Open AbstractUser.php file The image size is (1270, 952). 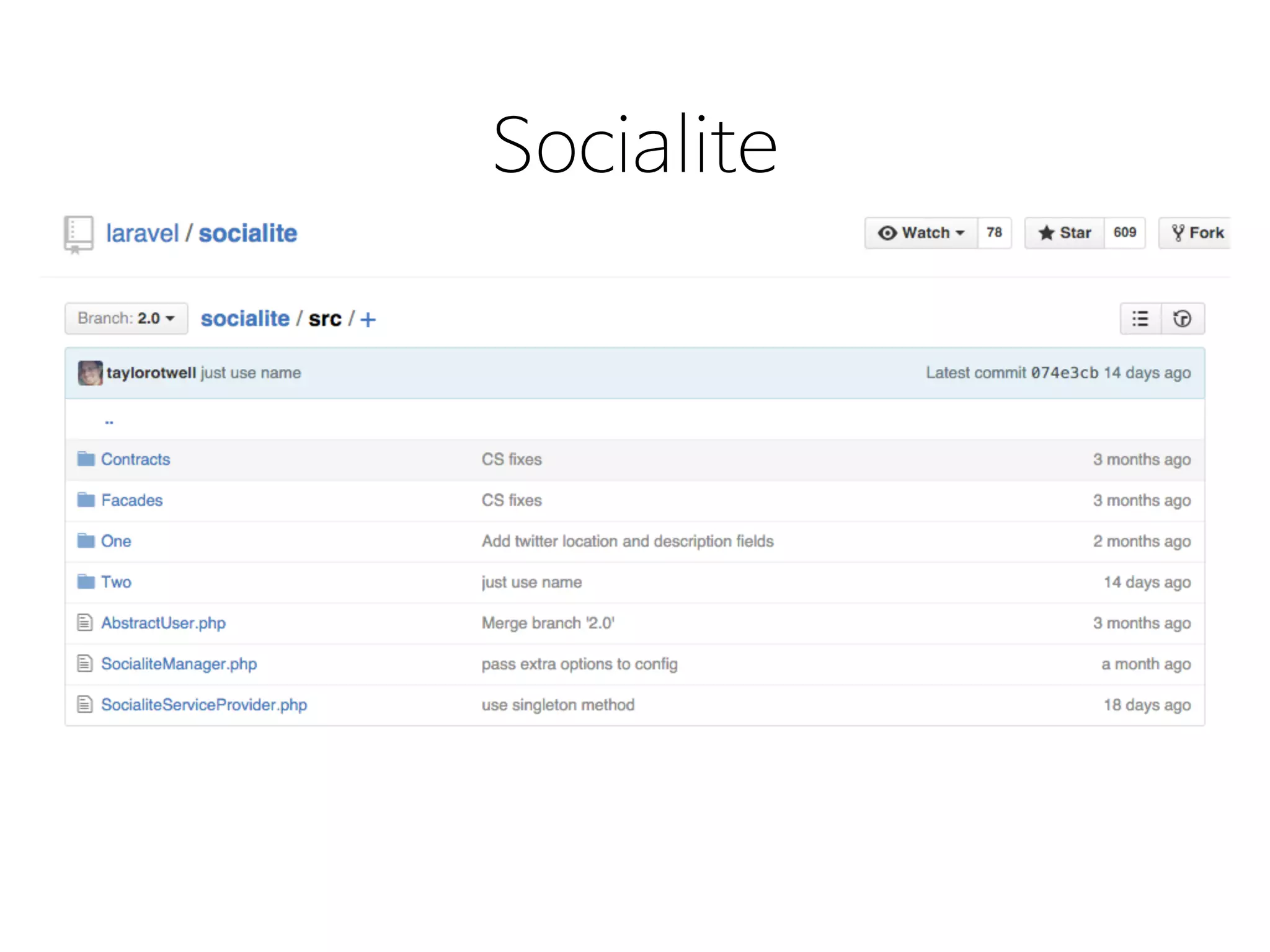point(163,623)
